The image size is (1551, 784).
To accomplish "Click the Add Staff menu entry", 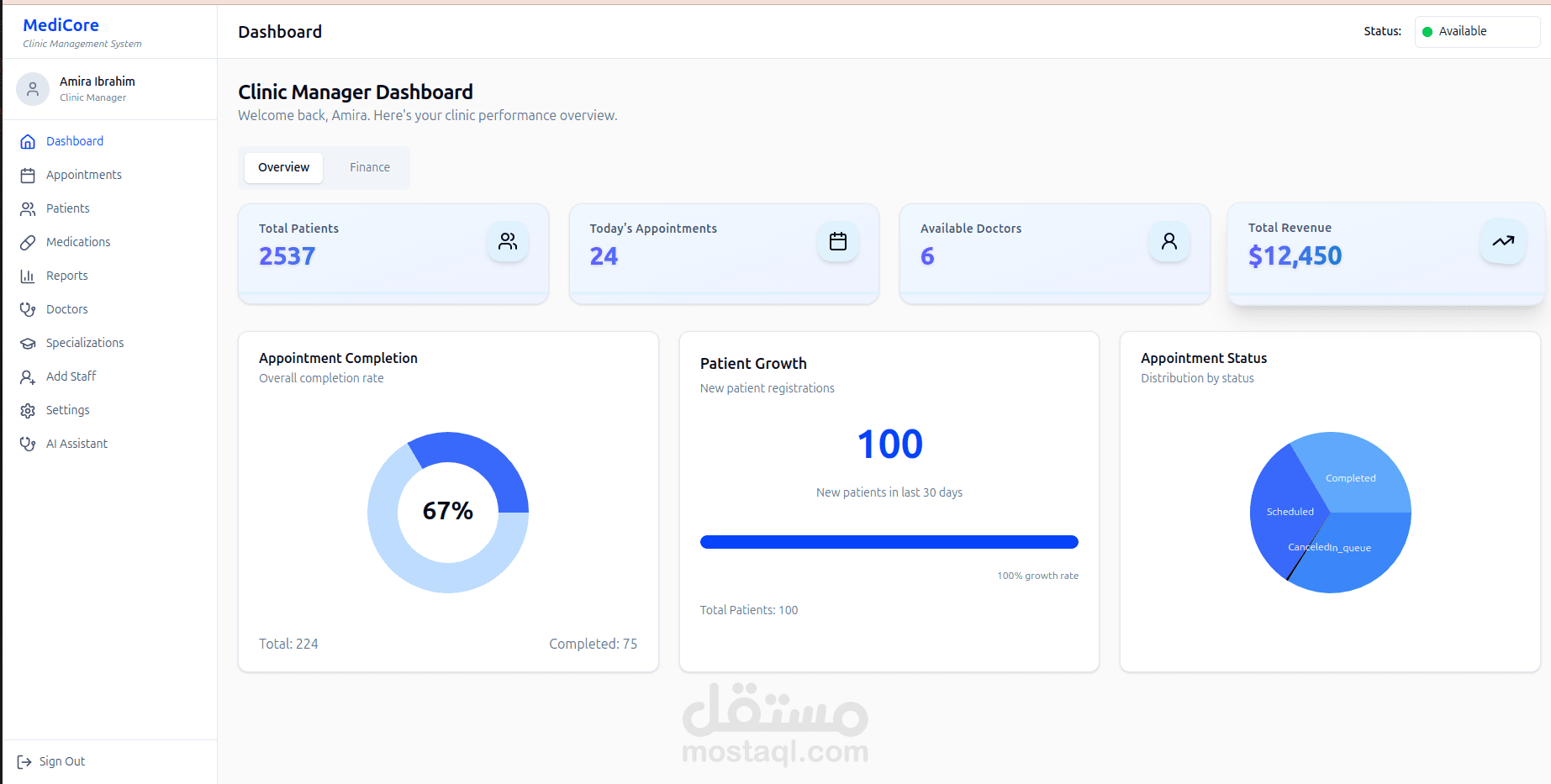I will [71, 376].
